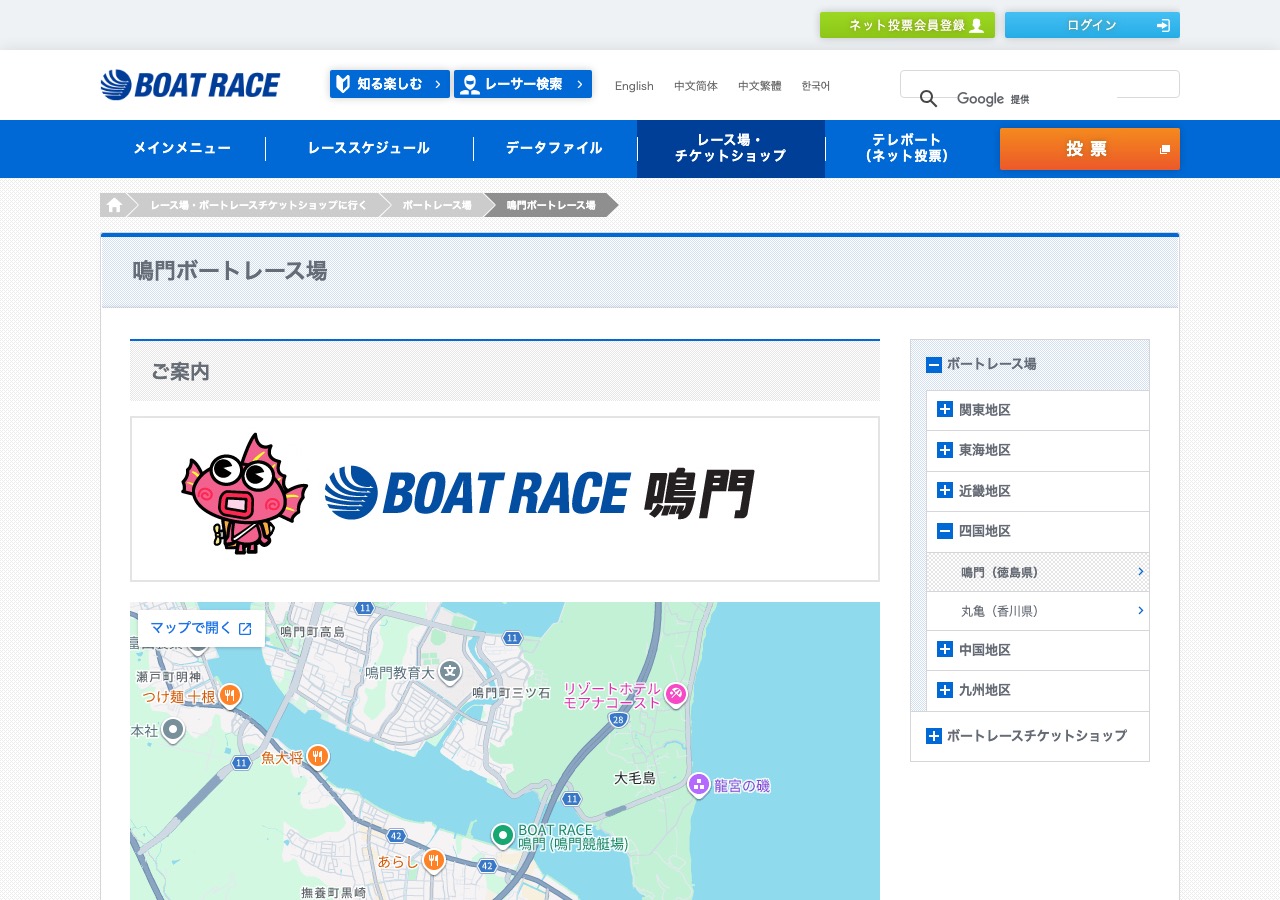Expand the 中国地区 region

945,649
